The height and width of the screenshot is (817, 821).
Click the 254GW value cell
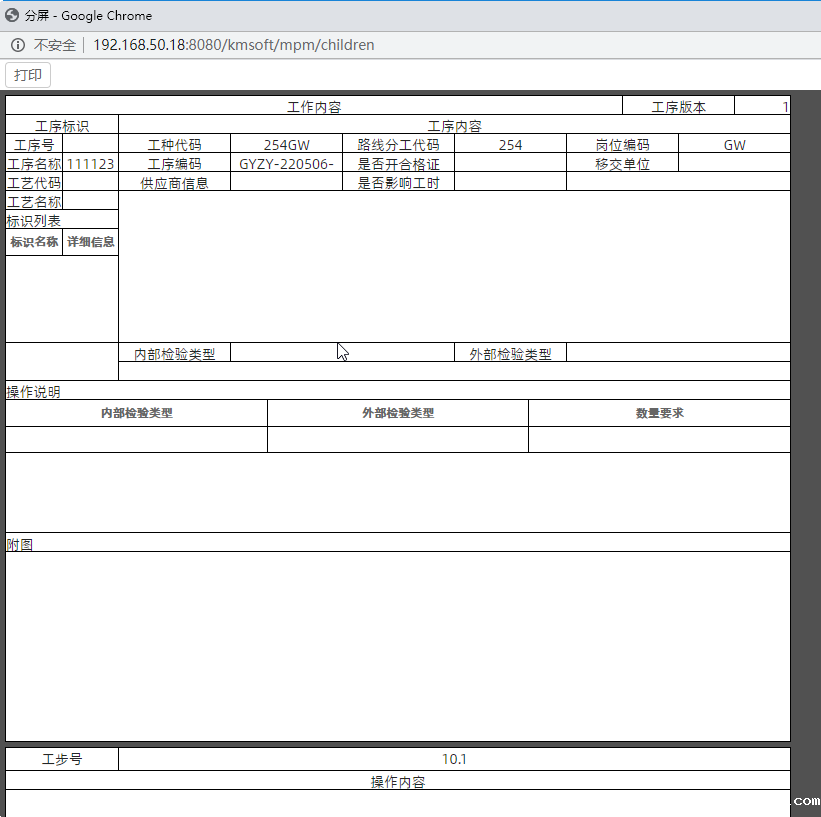click(x=286, y=145)
